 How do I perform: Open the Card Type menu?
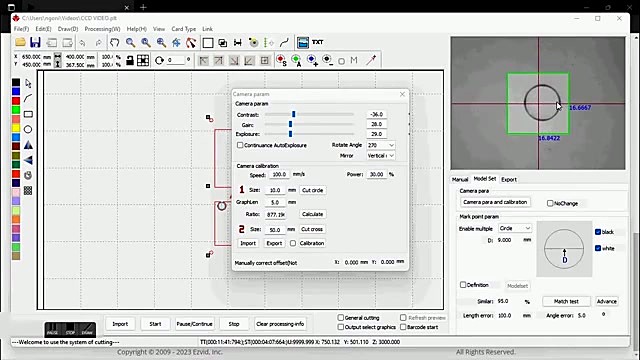pos(184,29)
